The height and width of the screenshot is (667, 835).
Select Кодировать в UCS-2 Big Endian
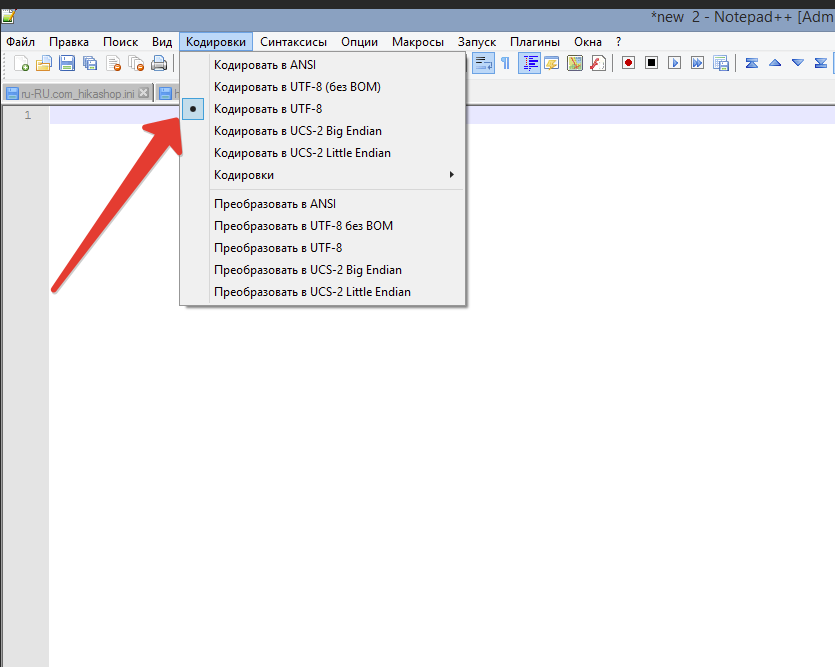(x=323, y=131)
